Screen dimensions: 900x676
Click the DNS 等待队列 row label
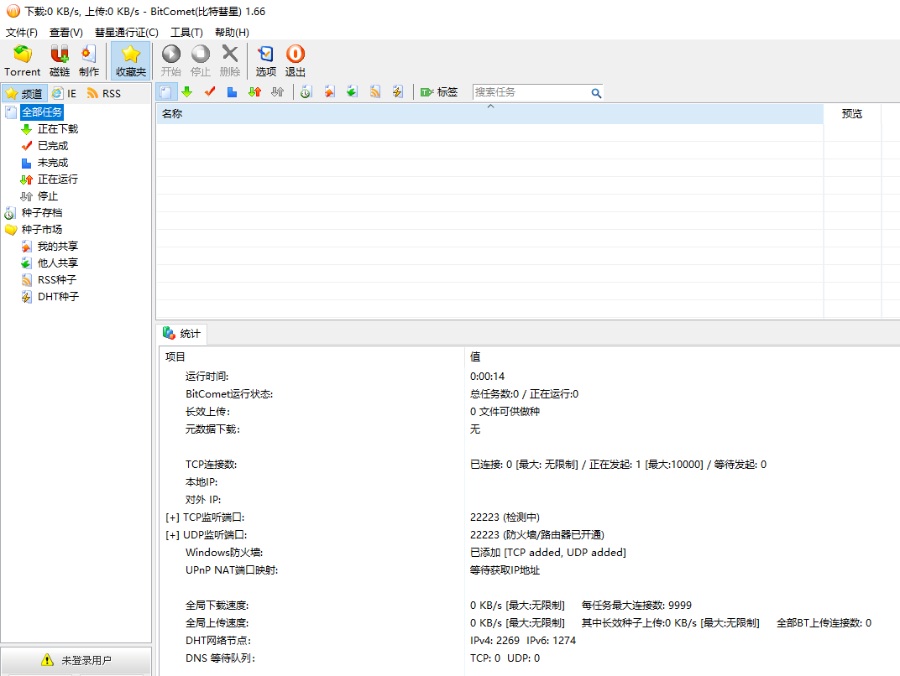[220, 658]
